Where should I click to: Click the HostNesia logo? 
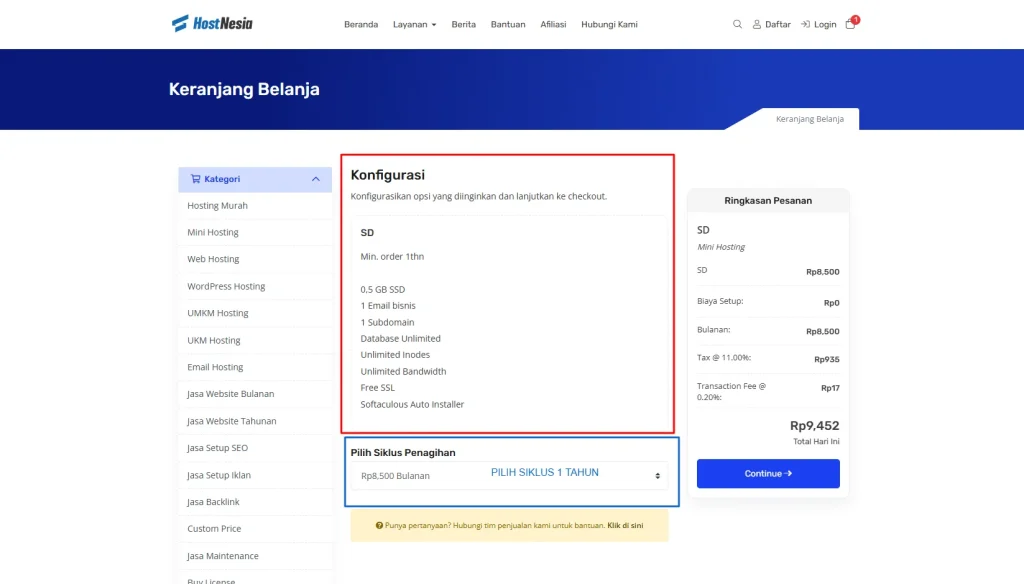pos(213,23)
